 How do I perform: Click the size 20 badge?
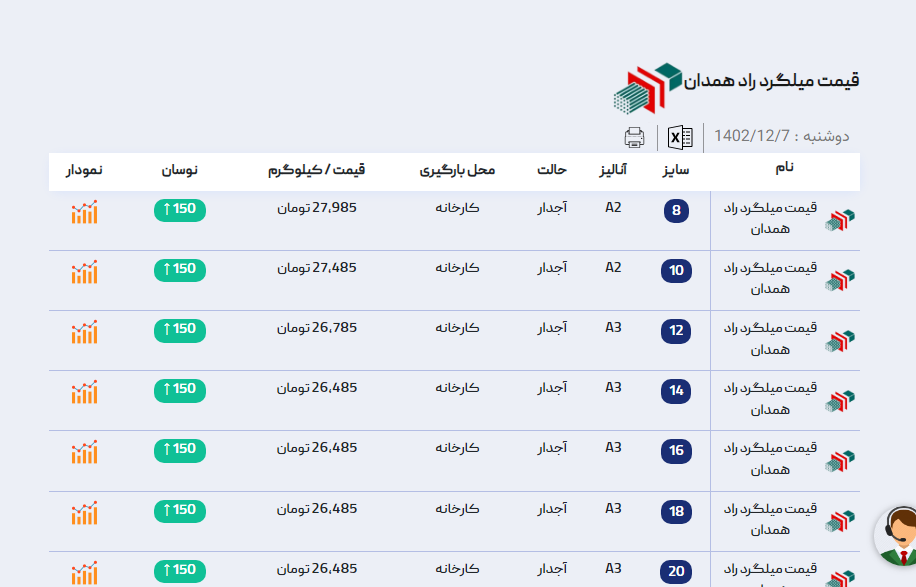[677, 571]
